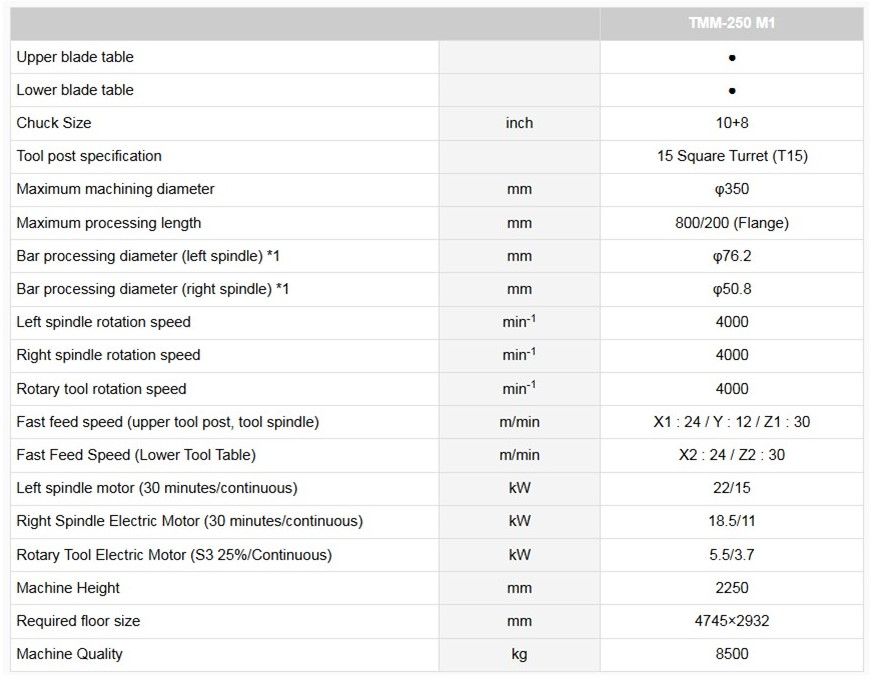Click the X2 : 24 / Z2 : 30 value

click(731, 455)
